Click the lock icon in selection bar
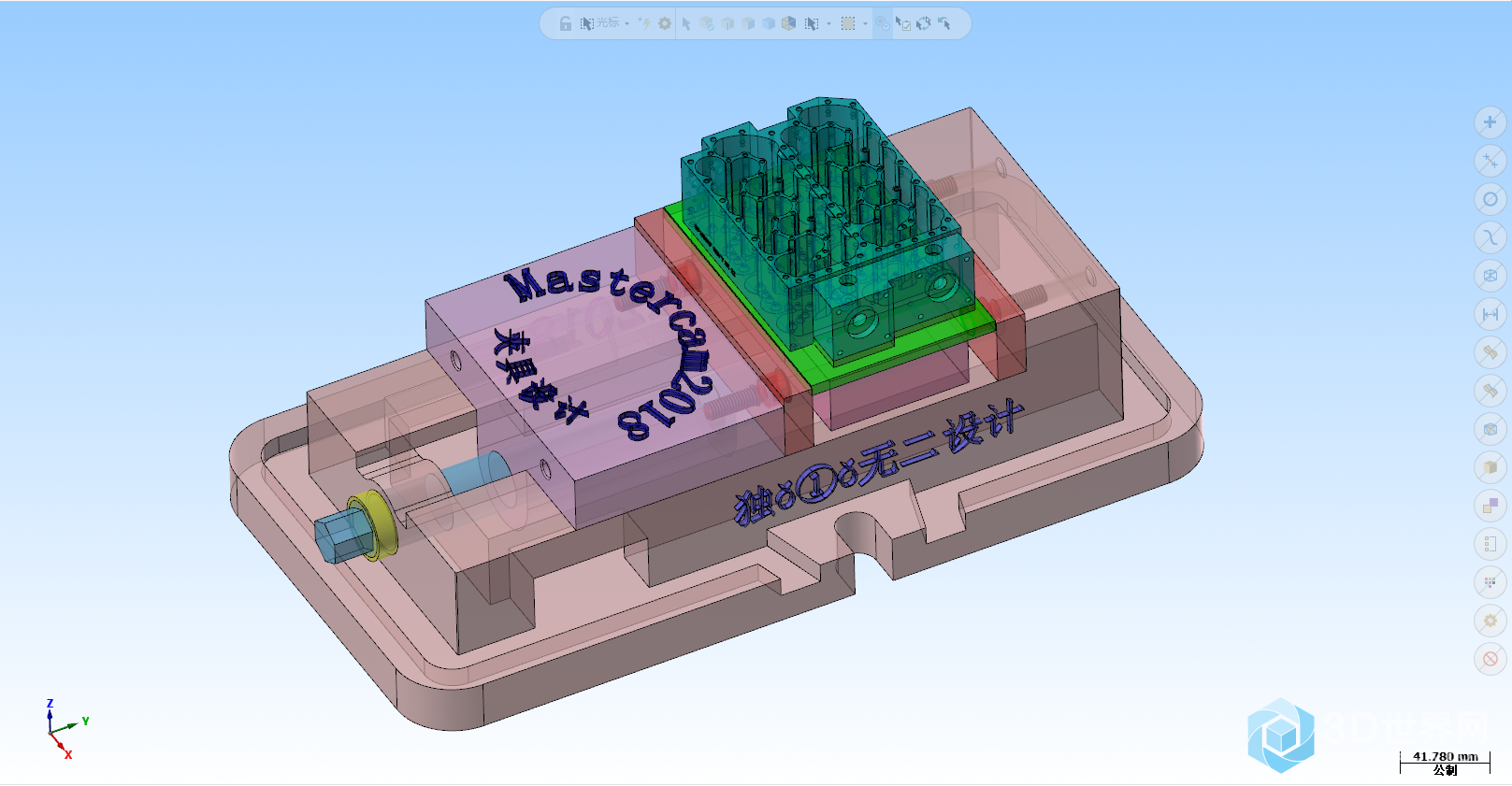This screenshot has width=1512, height=786. (566, 23)
